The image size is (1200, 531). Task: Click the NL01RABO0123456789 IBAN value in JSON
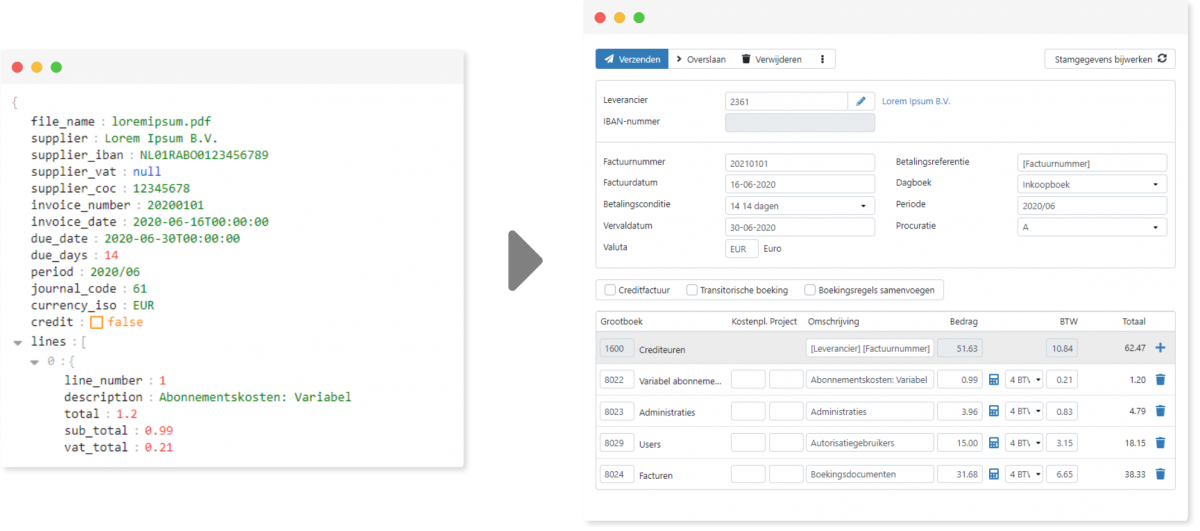point(203,155)
